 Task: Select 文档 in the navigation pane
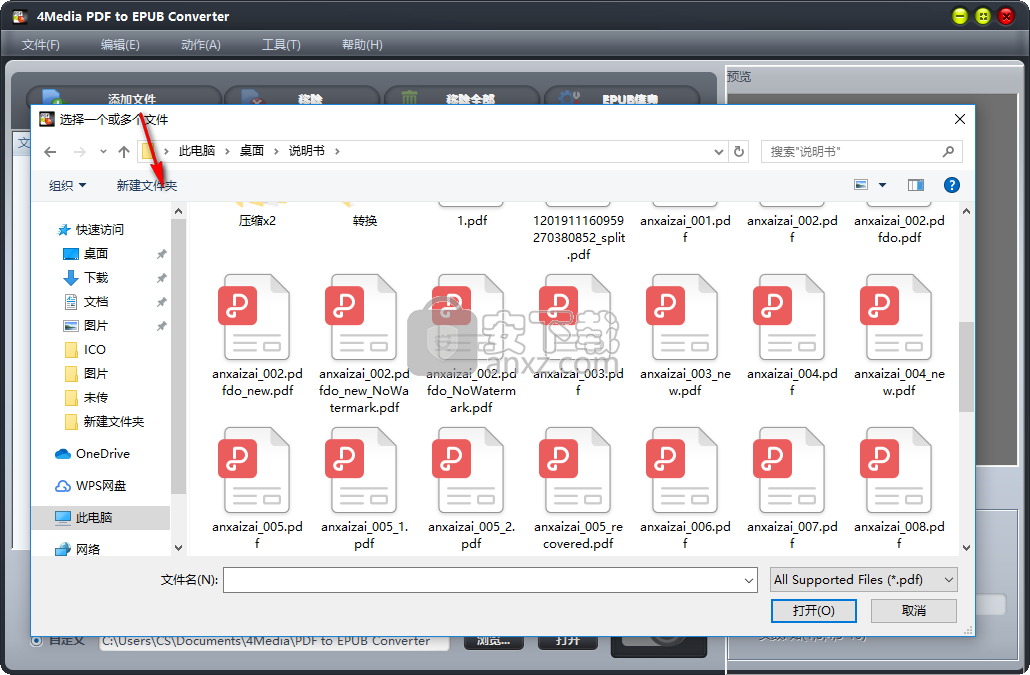click(86, 301)
